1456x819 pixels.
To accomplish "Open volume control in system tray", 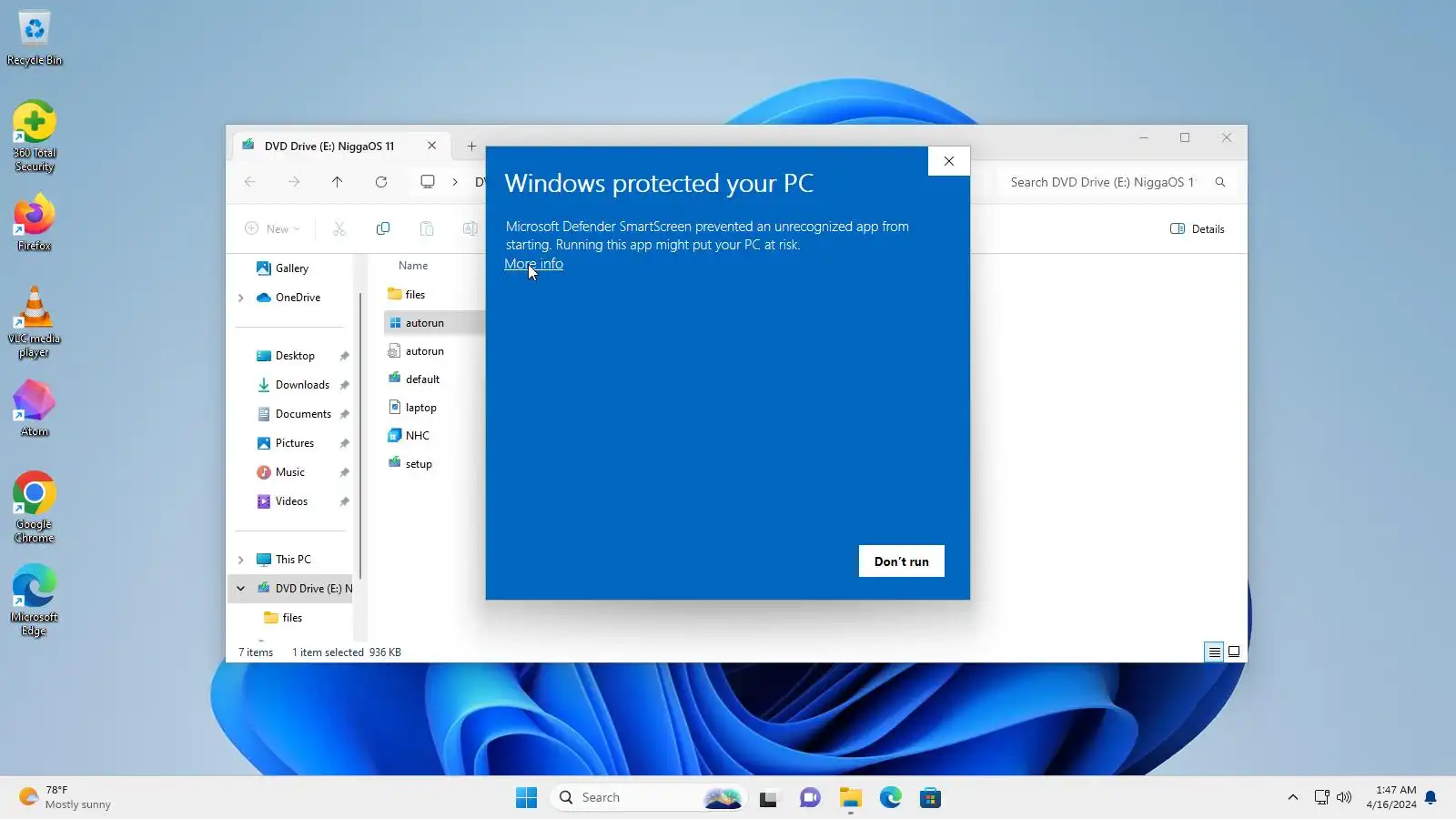I will [x=1344, y=798].
